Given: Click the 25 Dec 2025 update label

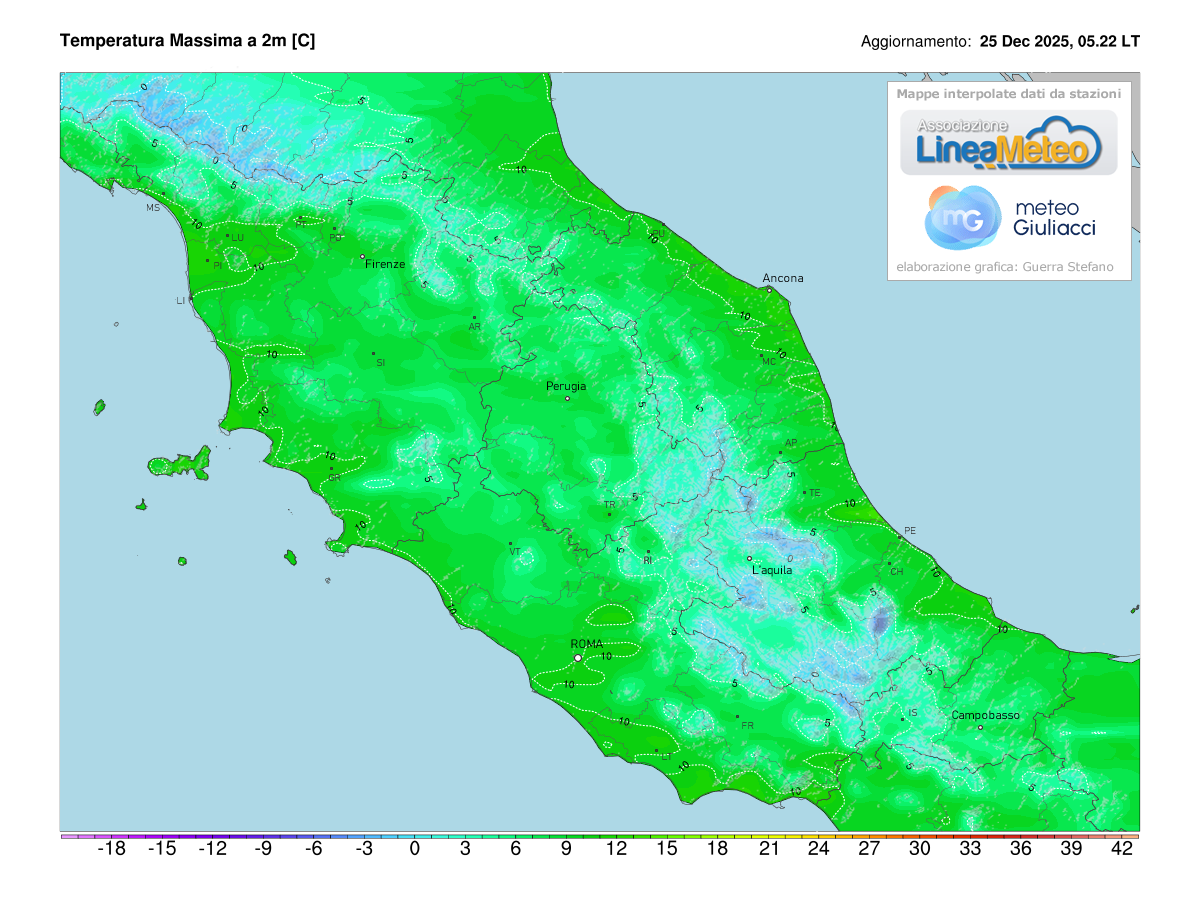Looking at the screenshot, I should click(x=1059, y=42).
